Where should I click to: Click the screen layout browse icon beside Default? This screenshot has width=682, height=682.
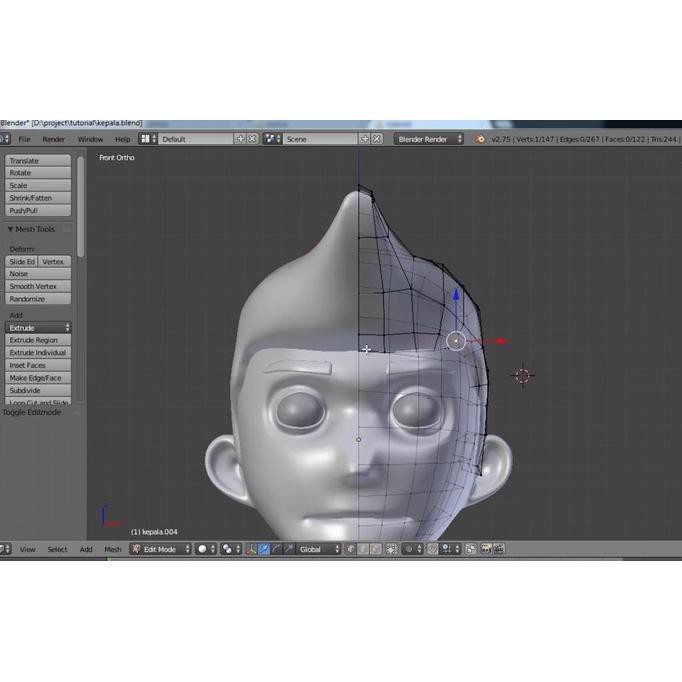[x=147, y=139]
